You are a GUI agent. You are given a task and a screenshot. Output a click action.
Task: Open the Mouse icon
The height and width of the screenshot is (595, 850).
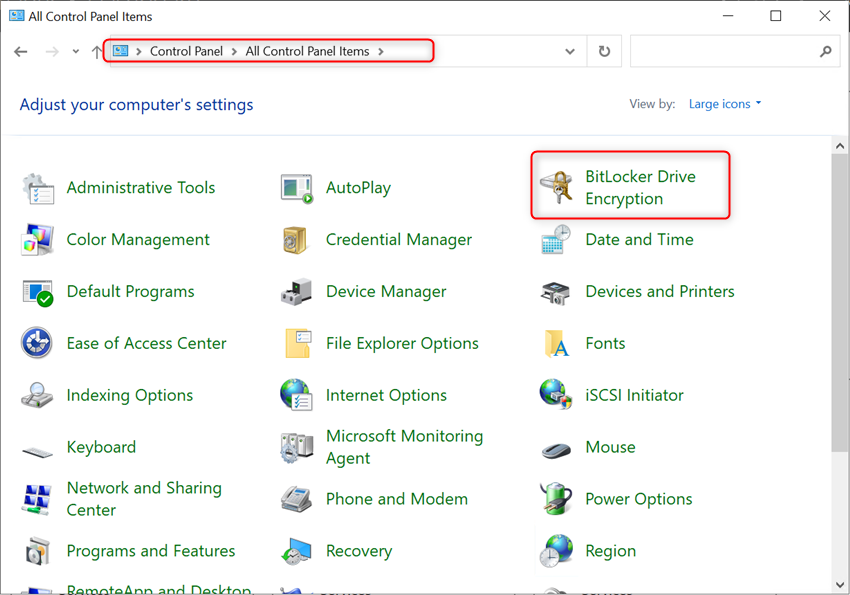pyautogui.click(x=557, y=450)
